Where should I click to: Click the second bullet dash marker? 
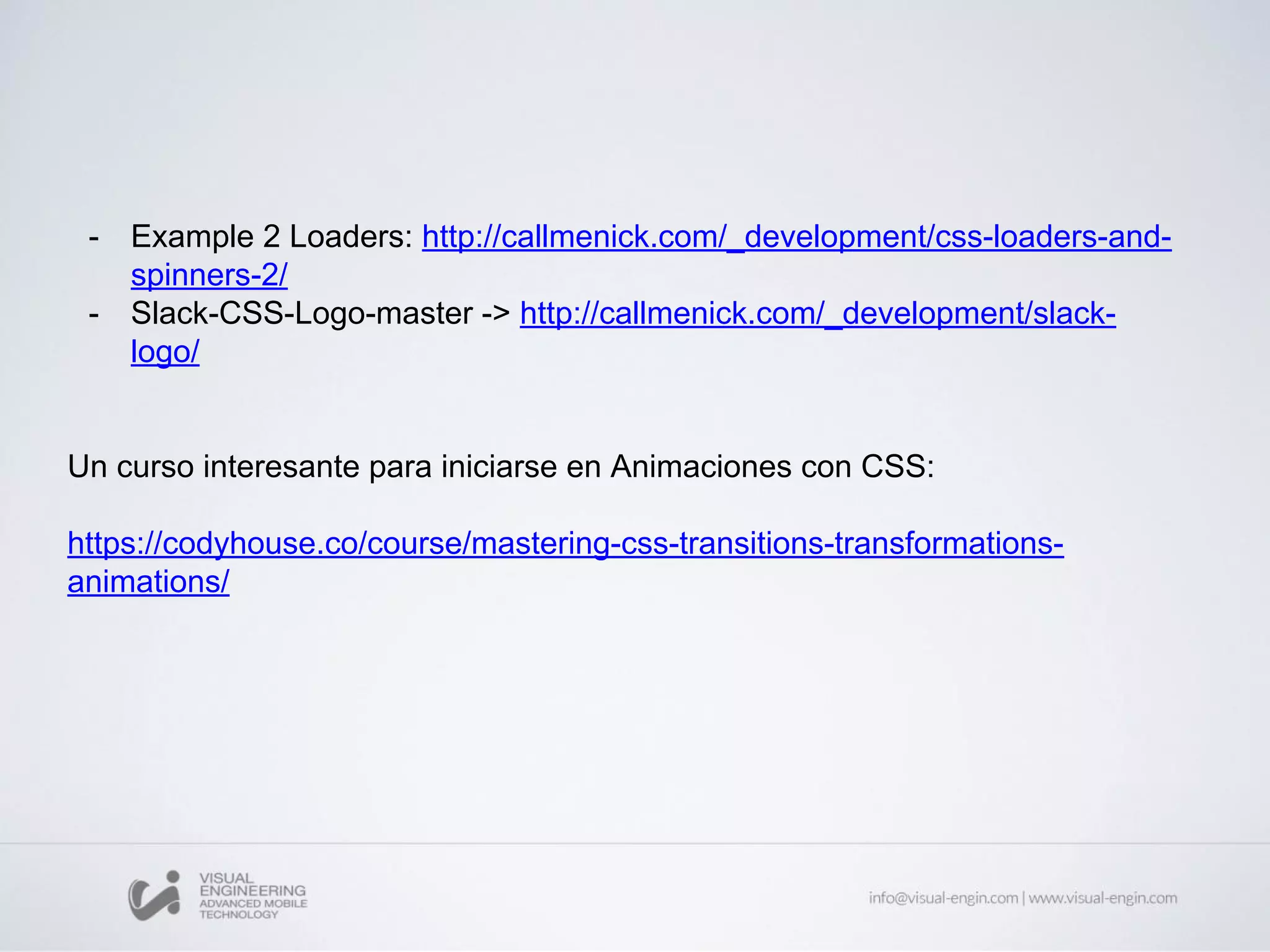pos(94,315)
